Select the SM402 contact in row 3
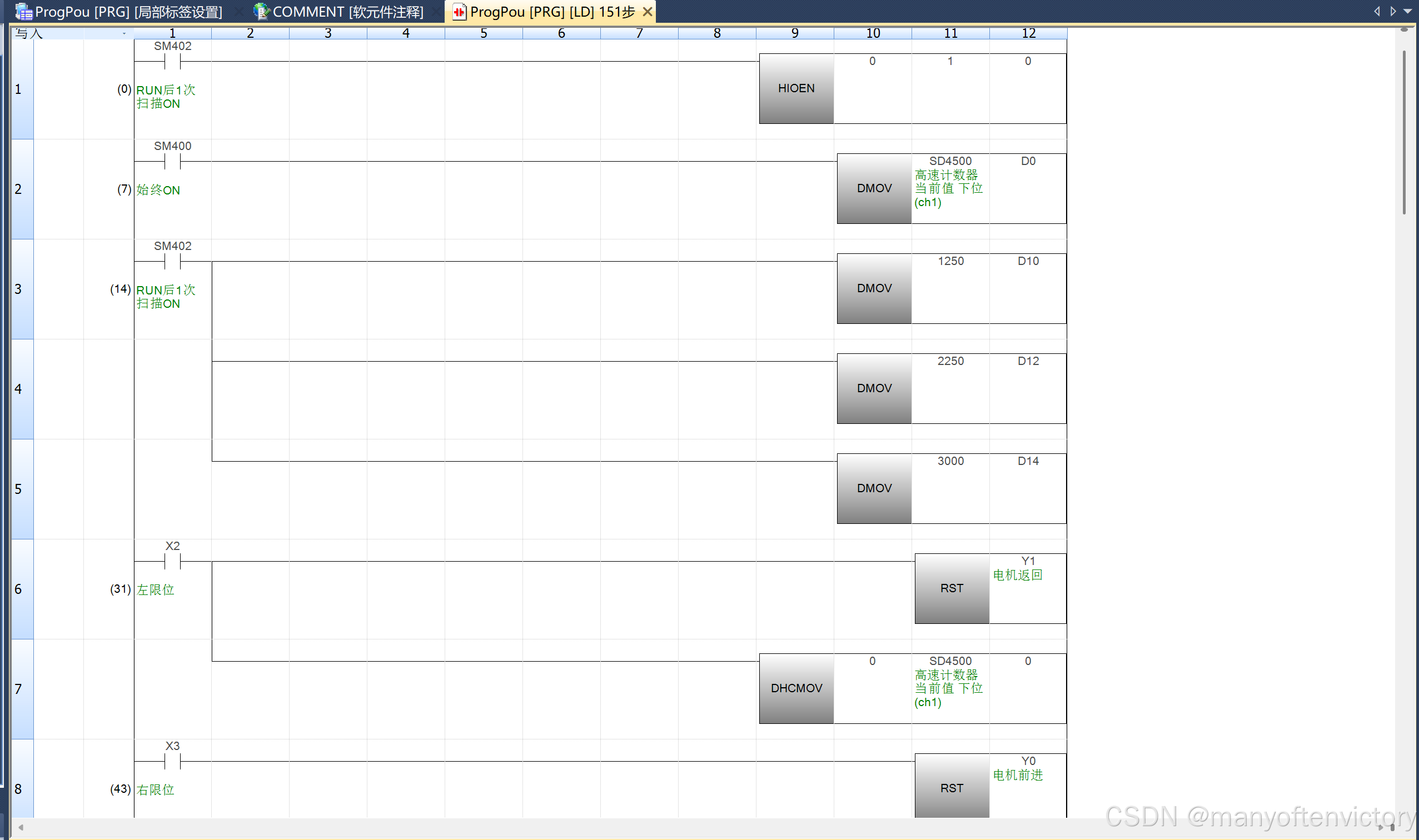Image resolution: width=1419 pixels, height=840 pixels. (x=173, y=262)
